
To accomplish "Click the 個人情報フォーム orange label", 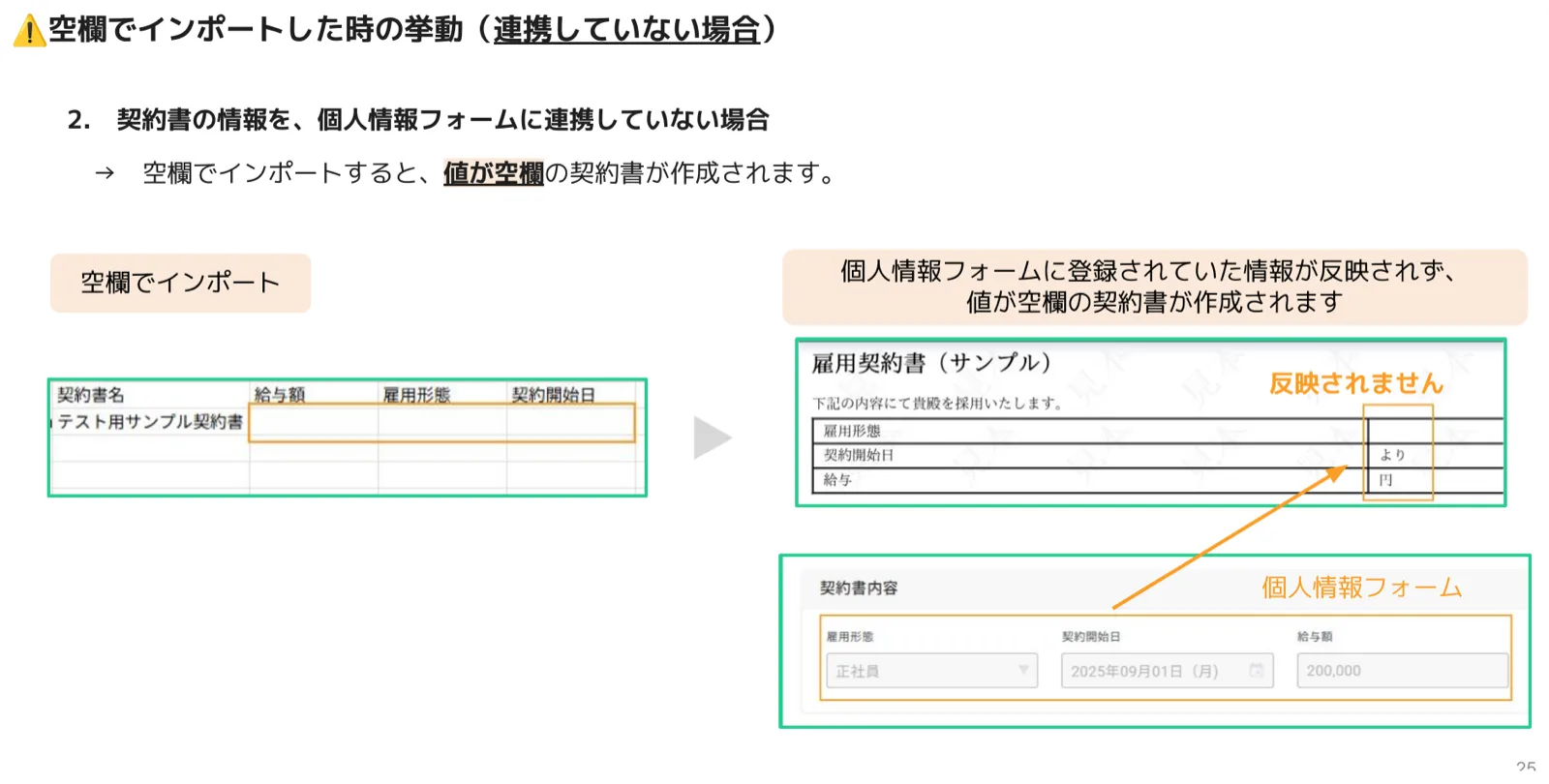I will coord(1361,588).
